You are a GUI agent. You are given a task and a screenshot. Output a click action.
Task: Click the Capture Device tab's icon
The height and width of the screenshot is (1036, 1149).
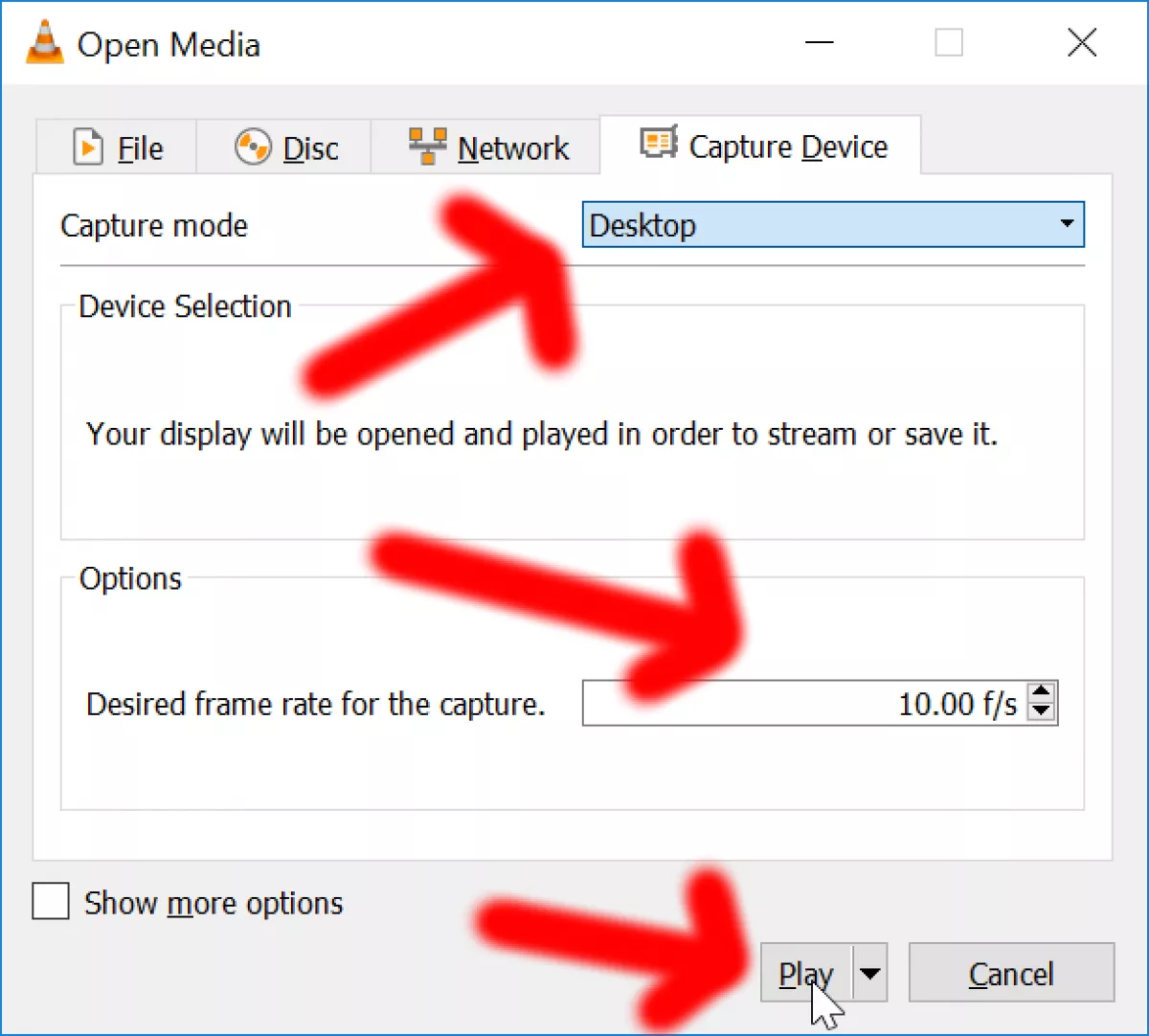point(659,144)
